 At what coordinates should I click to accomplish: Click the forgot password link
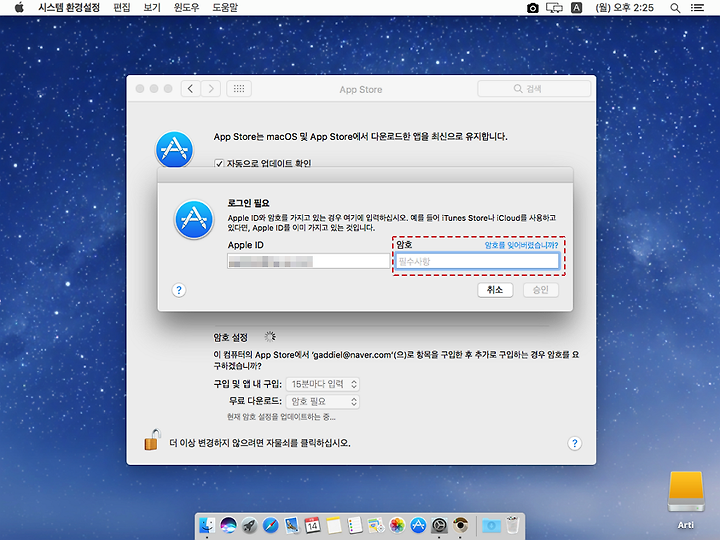pos(521,245)
